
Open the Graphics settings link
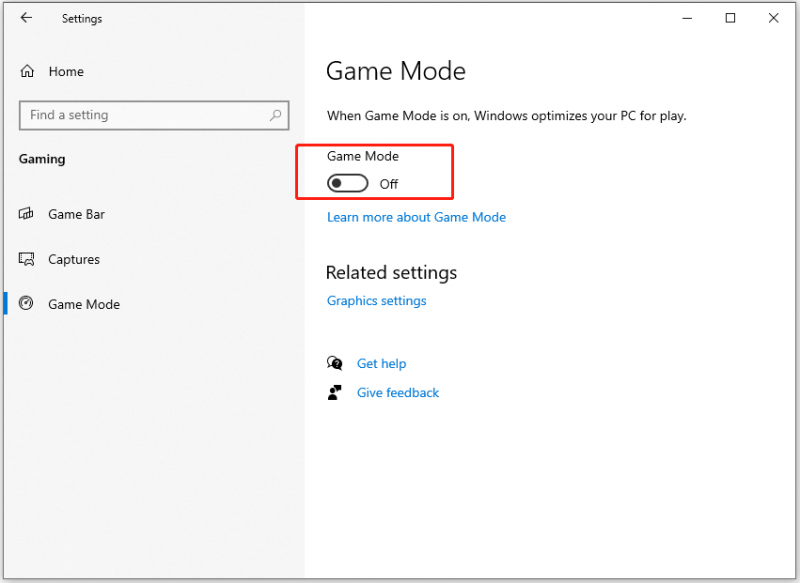click(x=377, y=301)
